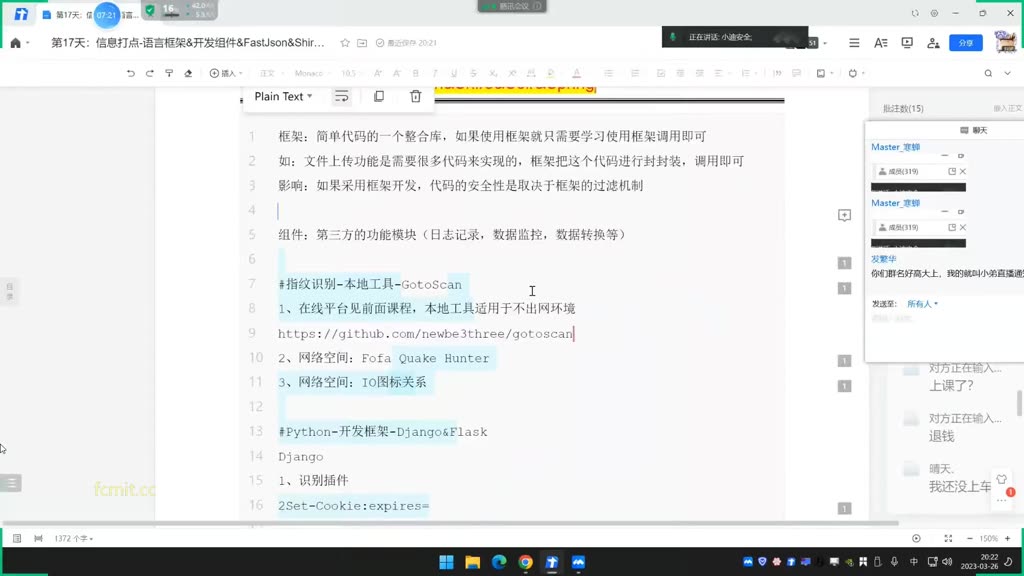Toggle italic formatting
Screen dimensions: 1024x576
[x=434, y=73]
